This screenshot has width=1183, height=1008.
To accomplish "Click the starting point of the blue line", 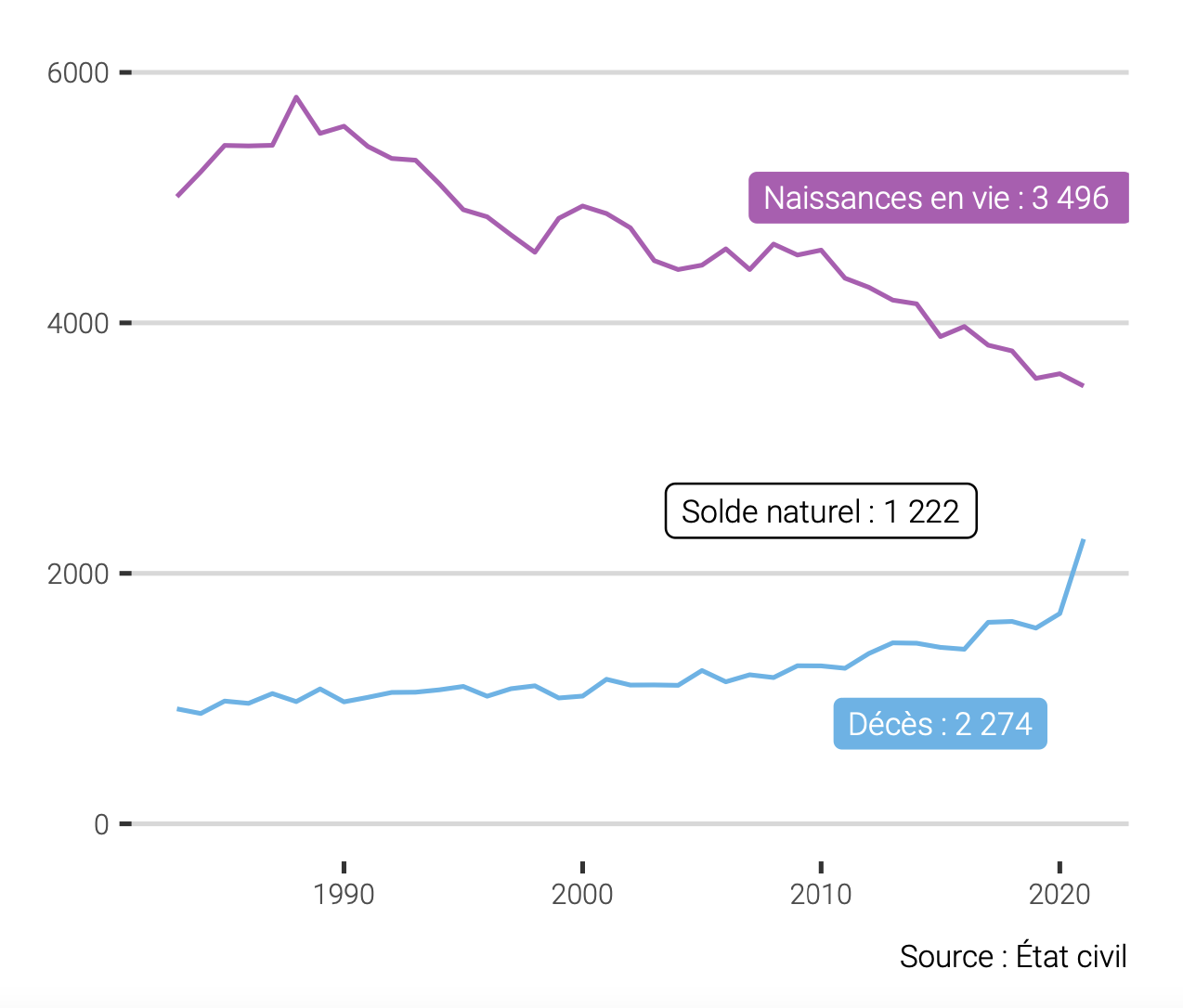I will [x=178, y=709].
